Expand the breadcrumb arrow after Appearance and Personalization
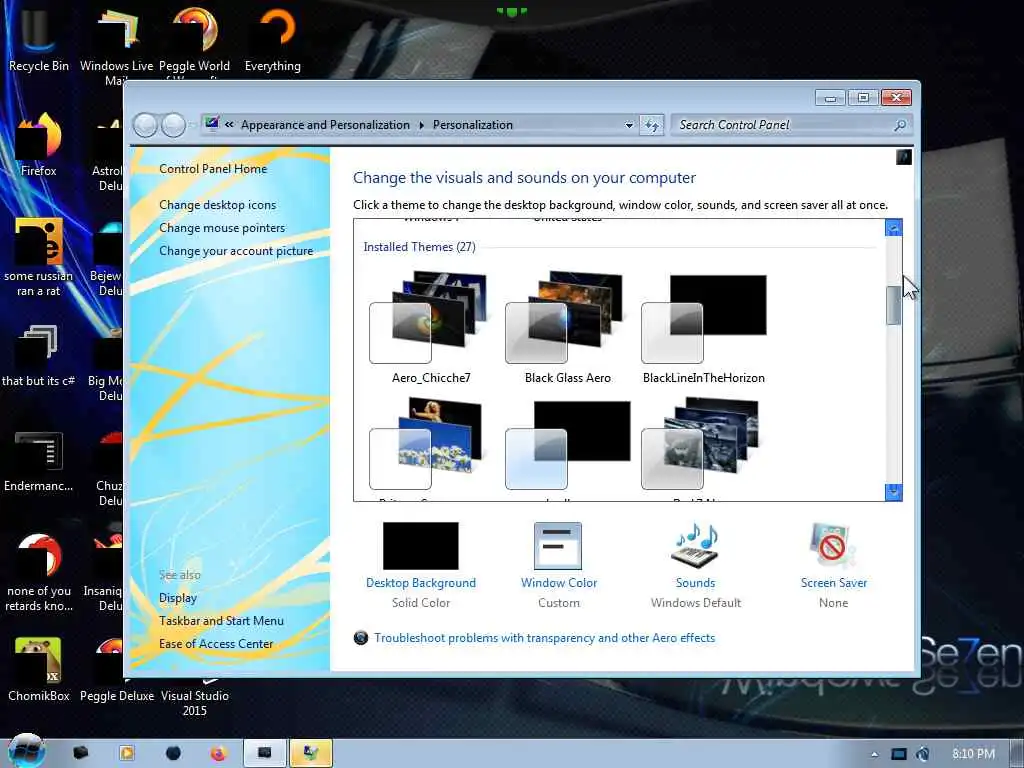The width and height of the screenshot is (1024, 768). (x=421, y=125)
